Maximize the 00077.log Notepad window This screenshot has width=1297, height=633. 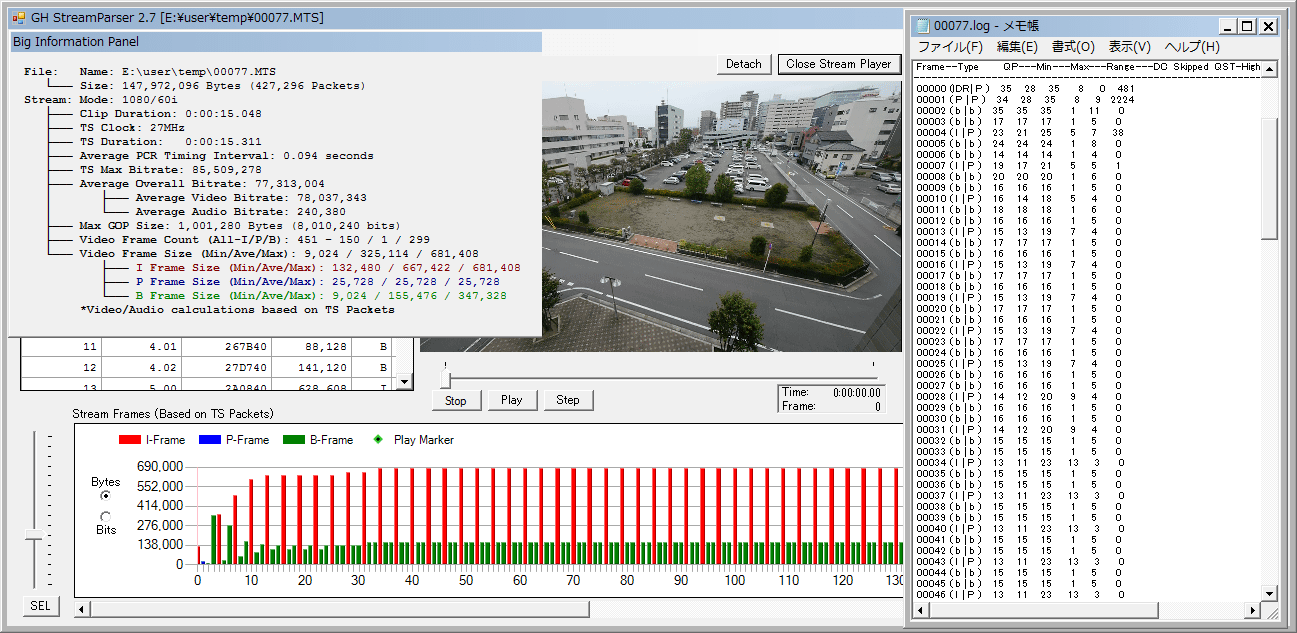pyautogui.click(x=1247, y=26)
